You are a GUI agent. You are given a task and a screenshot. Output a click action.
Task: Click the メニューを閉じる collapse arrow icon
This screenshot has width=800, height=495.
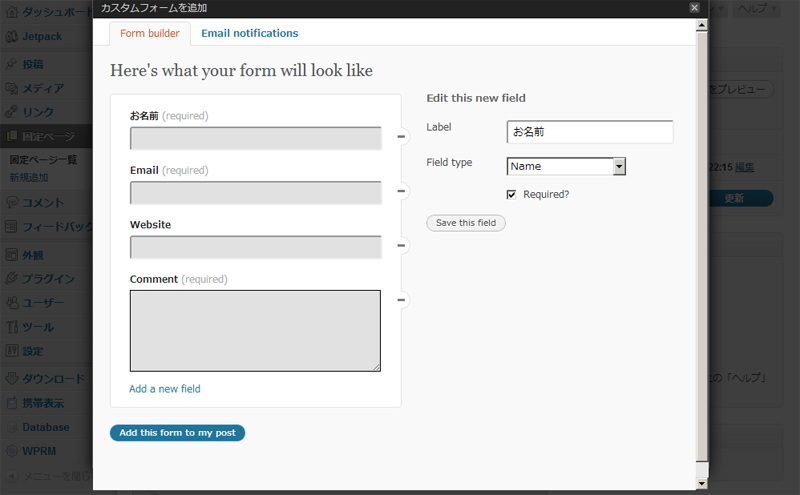pos(11,476)
